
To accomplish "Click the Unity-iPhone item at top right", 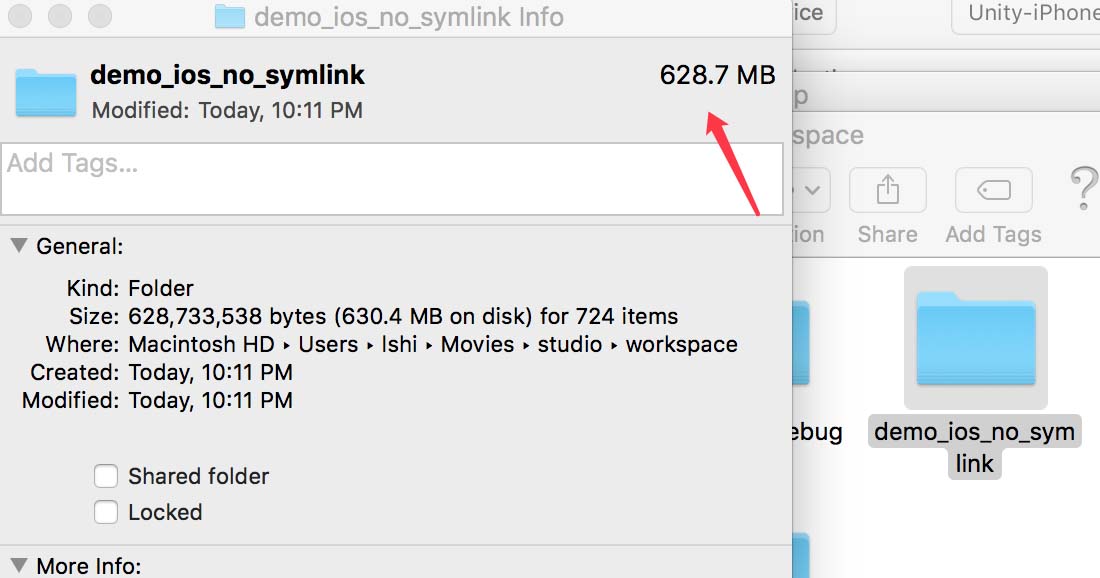I will [1030, 14].
